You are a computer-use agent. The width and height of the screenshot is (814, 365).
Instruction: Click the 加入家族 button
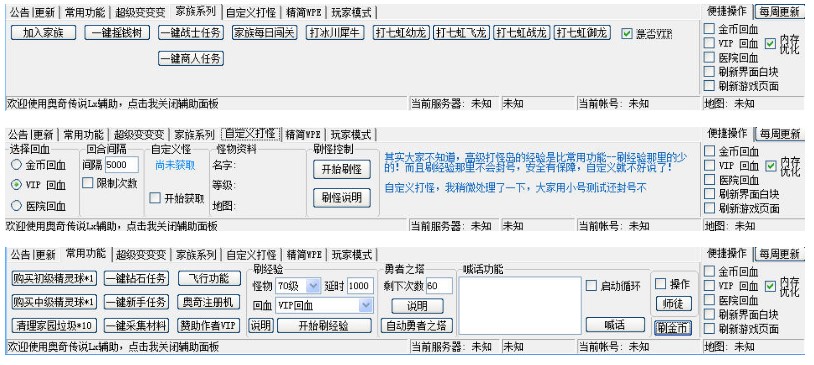43,33
